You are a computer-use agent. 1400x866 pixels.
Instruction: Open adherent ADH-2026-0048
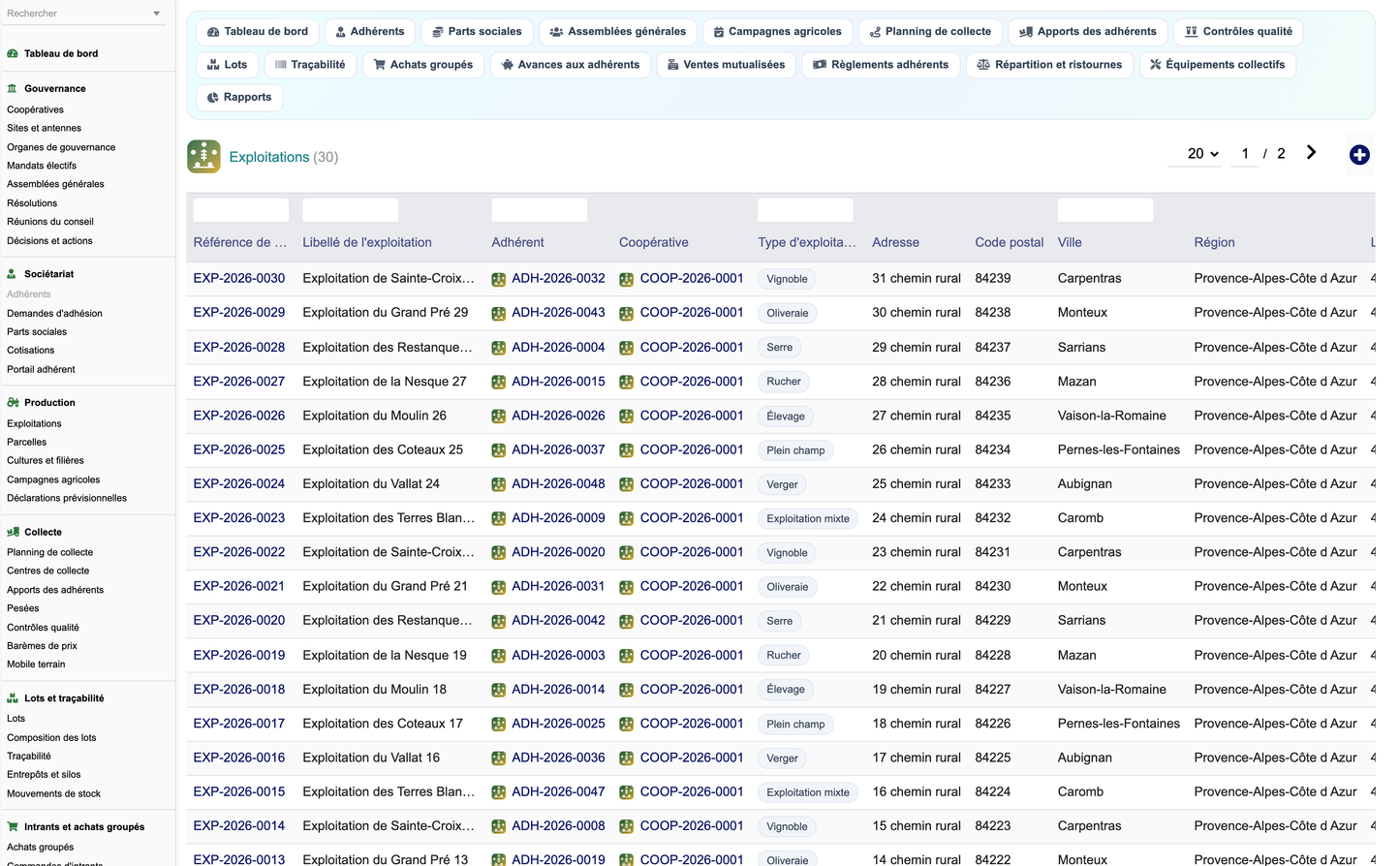(558, 483)
